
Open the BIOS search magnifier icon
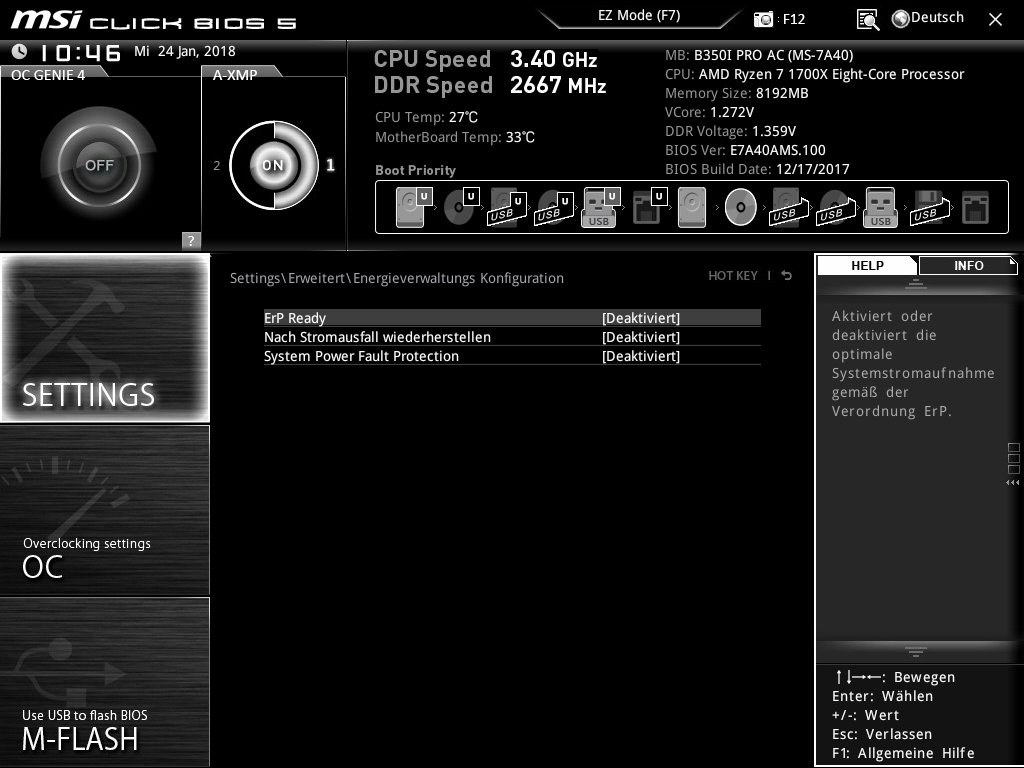(868, 20)
